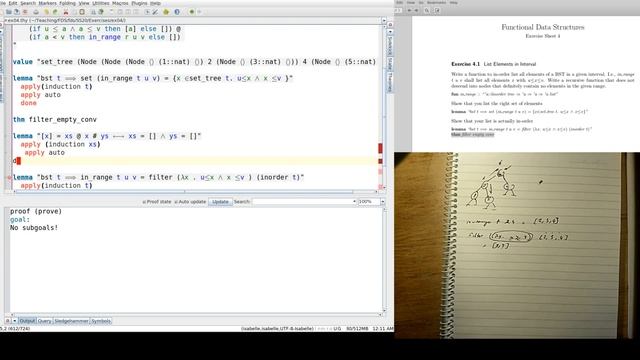The image size is (640, 360).
Task: Open the right dock dropdown arrow above Sidekick
Action: coord(390,31)
